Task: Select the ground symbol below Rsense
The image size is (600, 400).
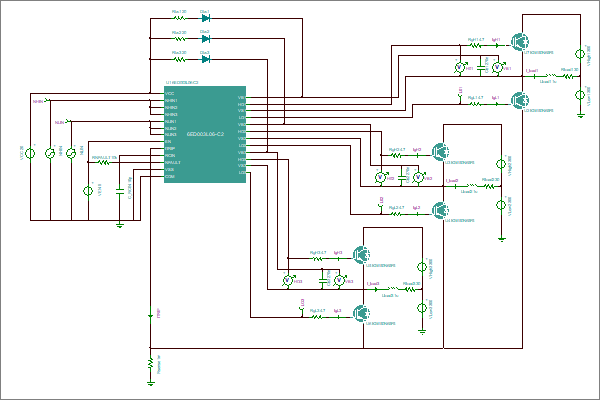Action: (151, 383)
